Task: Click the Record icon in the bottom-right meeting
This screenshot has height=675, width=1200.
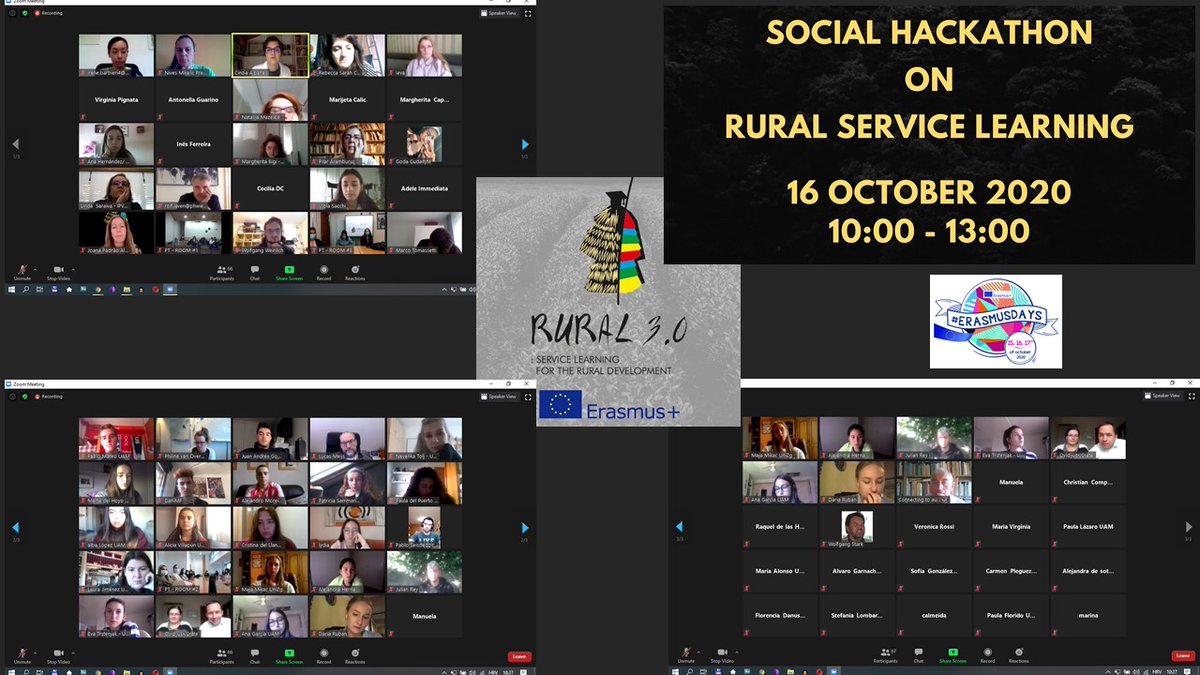Action: 988,653
